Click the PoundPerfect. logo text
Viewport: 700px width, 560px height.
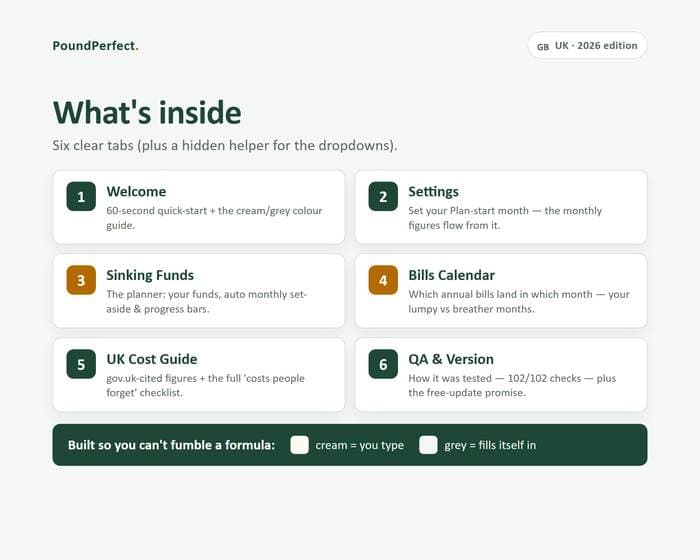coord(96,46)
